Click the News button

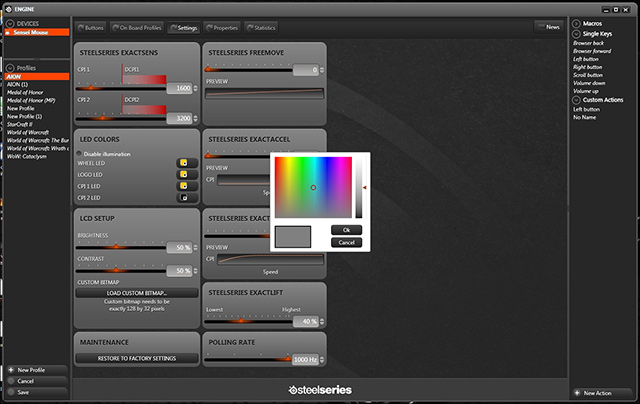(549, 27)
